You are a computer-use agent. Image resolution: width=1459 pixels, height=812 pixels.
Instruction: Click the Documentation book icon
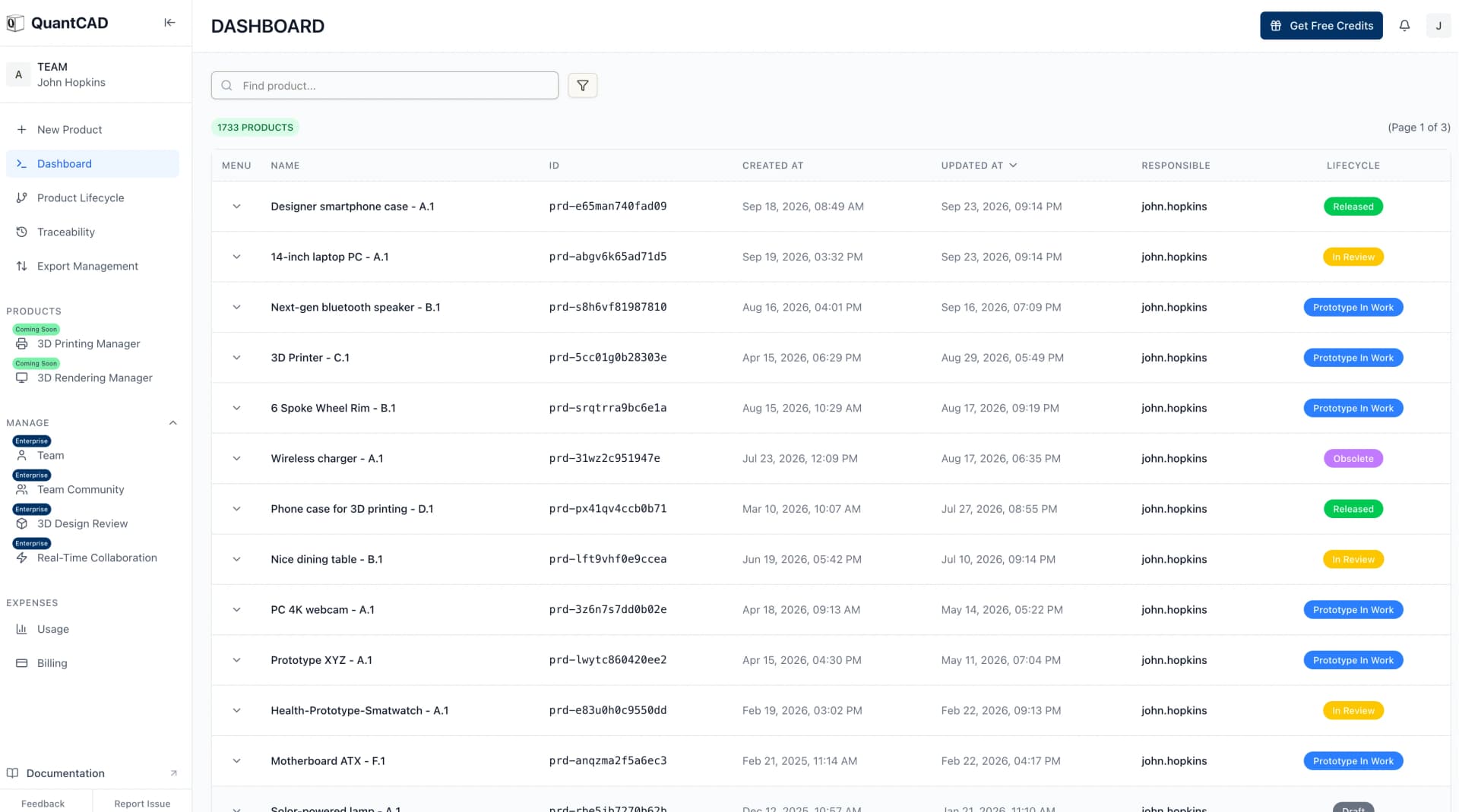(x=12, y=773)
